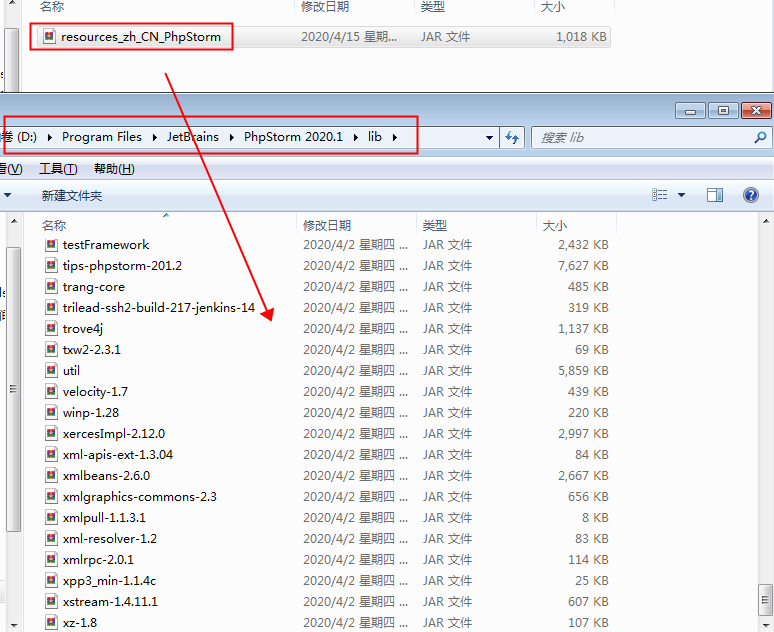This screenshot has width=774, height=632.
Task: Click the refresh button beside address bar
Action: 513,137
